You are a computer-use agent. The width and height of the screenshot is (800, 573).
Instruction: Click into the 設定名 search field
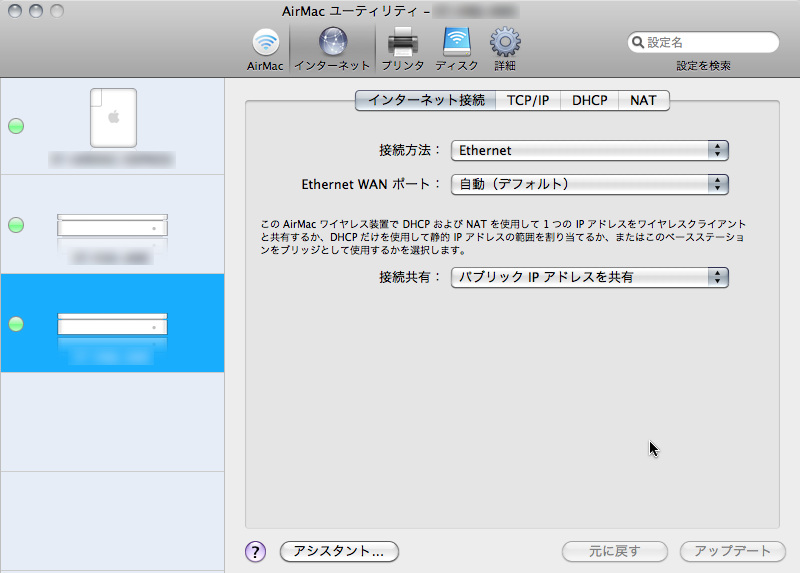click(710, 43)
